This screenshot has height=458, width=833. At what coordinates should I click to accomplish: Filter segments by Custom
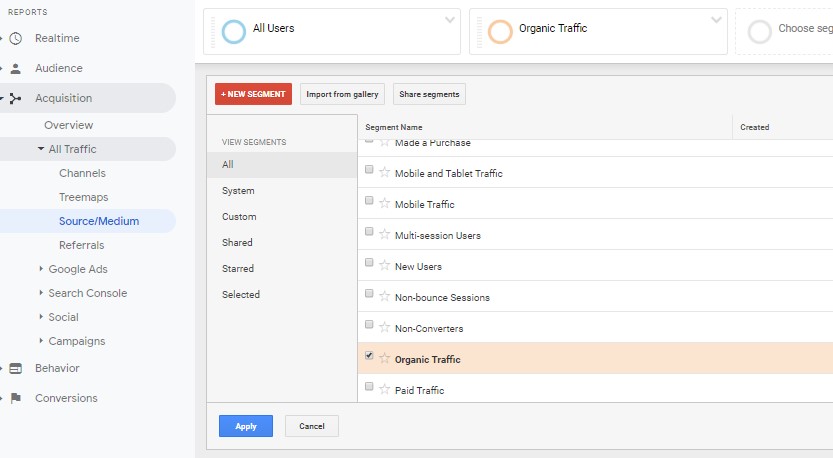coord(239,217)
